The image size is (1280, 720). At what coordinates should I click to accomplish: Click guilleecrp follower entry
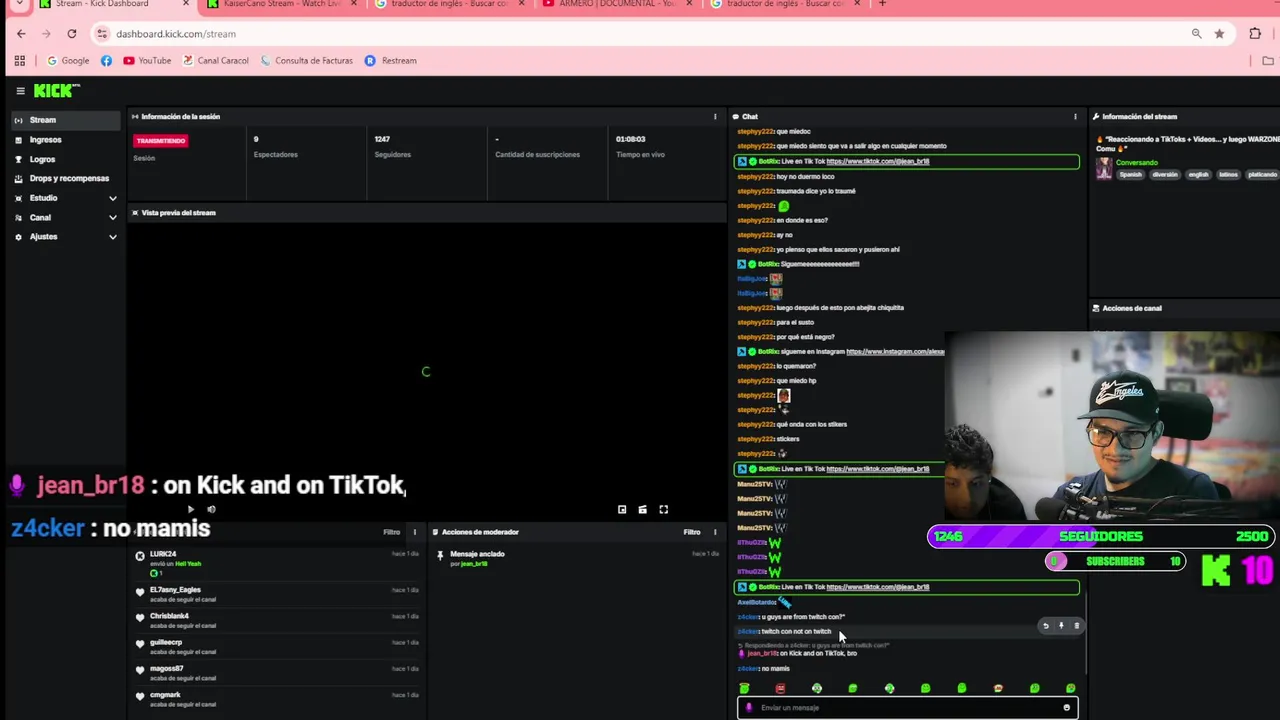(x=166, y=642)
